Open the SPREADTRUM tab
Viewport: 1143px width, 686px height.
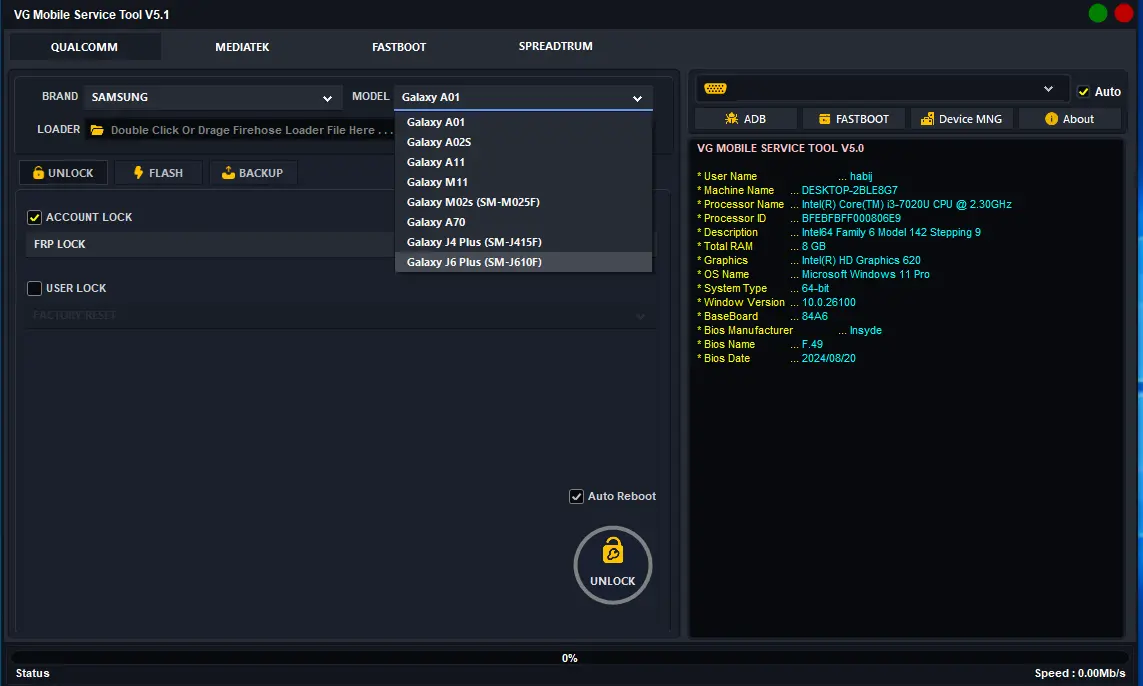[x=555, y=46]
